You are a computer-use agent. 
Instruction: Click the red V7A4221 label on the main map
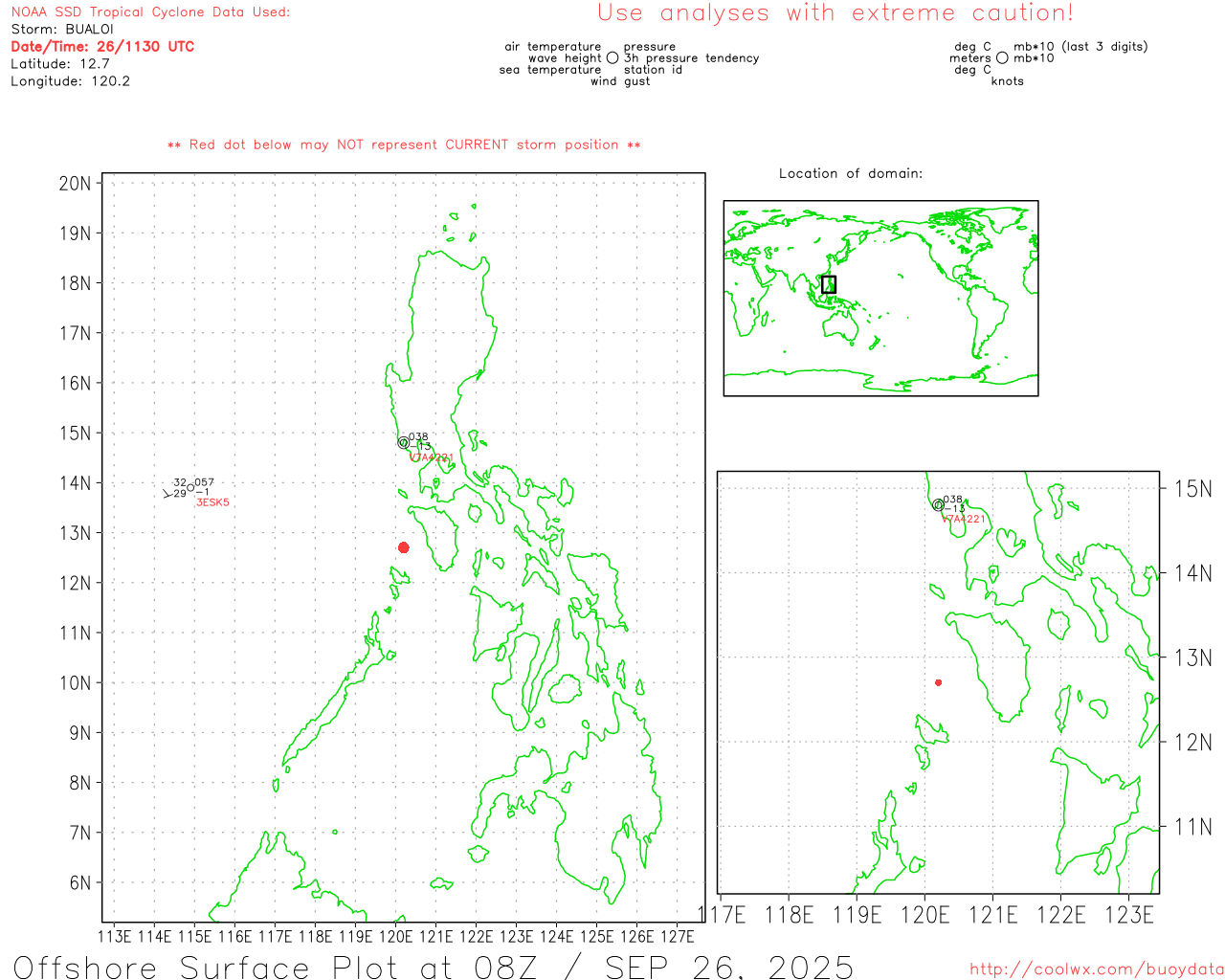click(432, 457)
